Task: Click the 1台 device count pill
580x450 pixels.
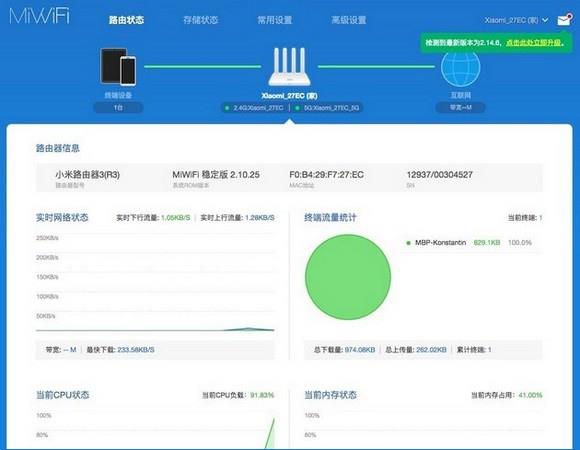Action: pyautogui.click(x=118, y=108)
